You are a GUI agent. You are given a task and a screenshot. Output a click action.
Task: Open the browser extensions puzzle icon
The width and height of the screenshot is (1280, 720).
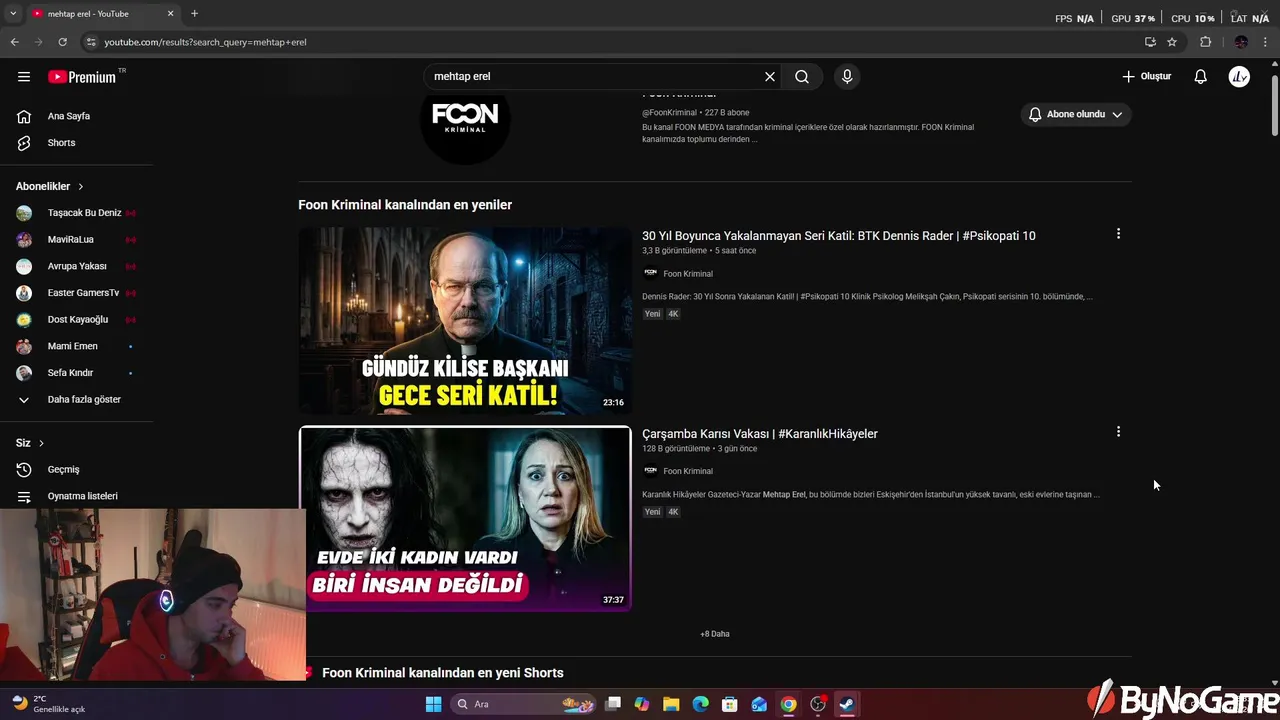point(1205,42)
